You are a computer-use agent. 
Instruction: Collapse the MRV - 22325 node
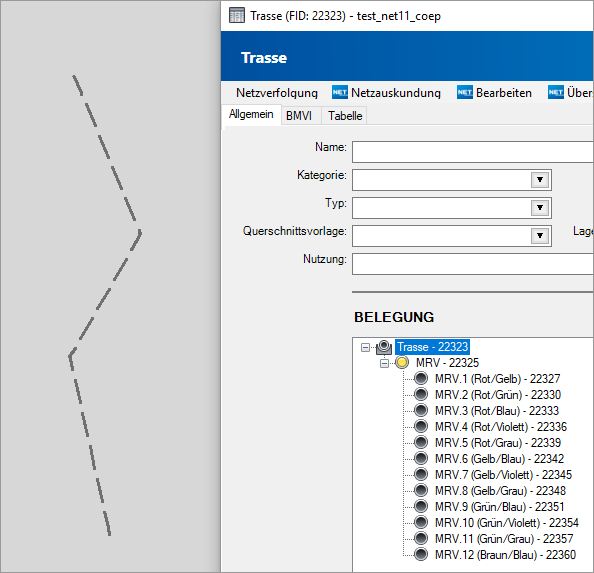click(x=384, y=364)
